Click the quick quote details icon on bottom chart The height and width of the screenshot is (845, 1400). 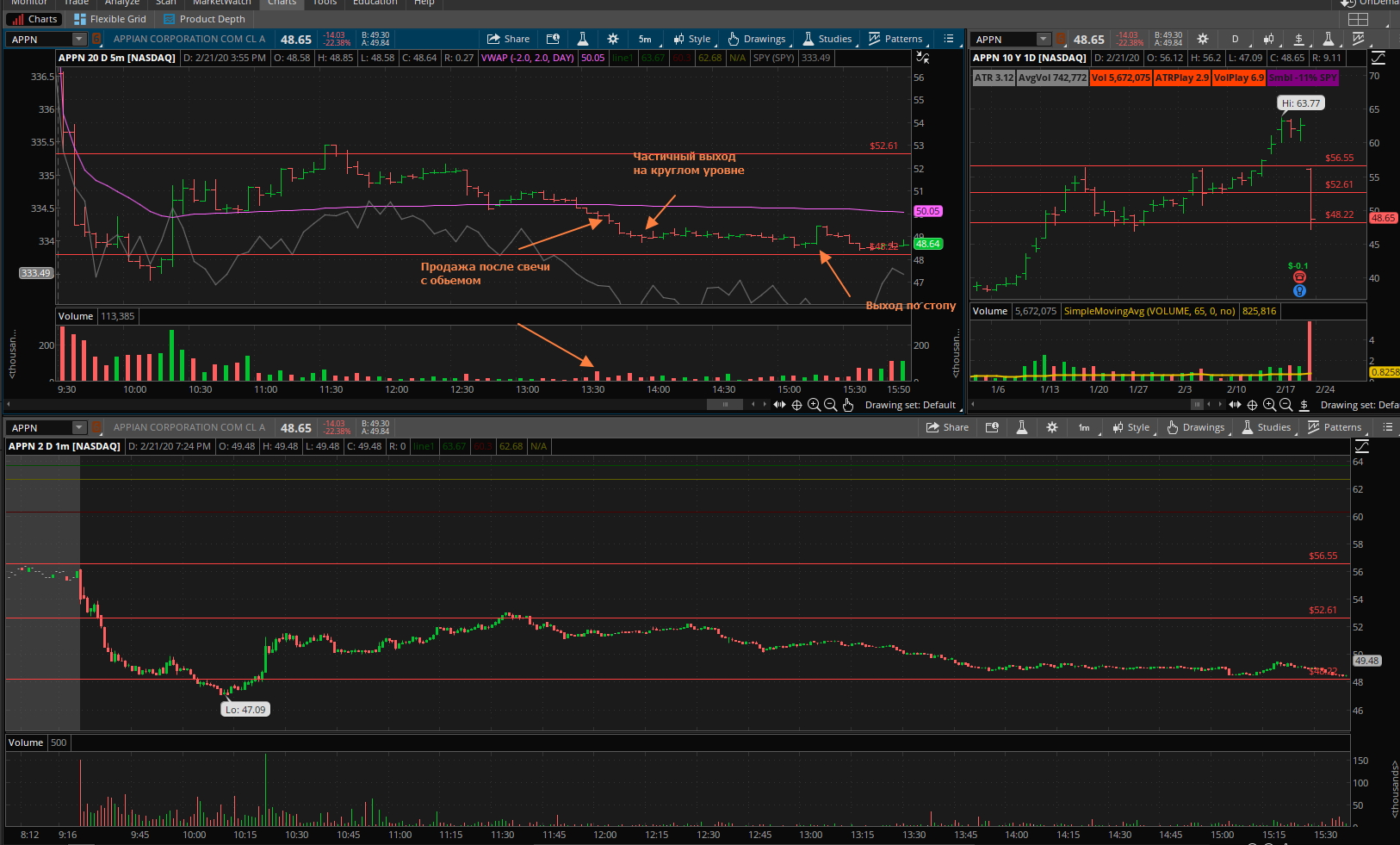pyautogui.click(x=992, y=427)
